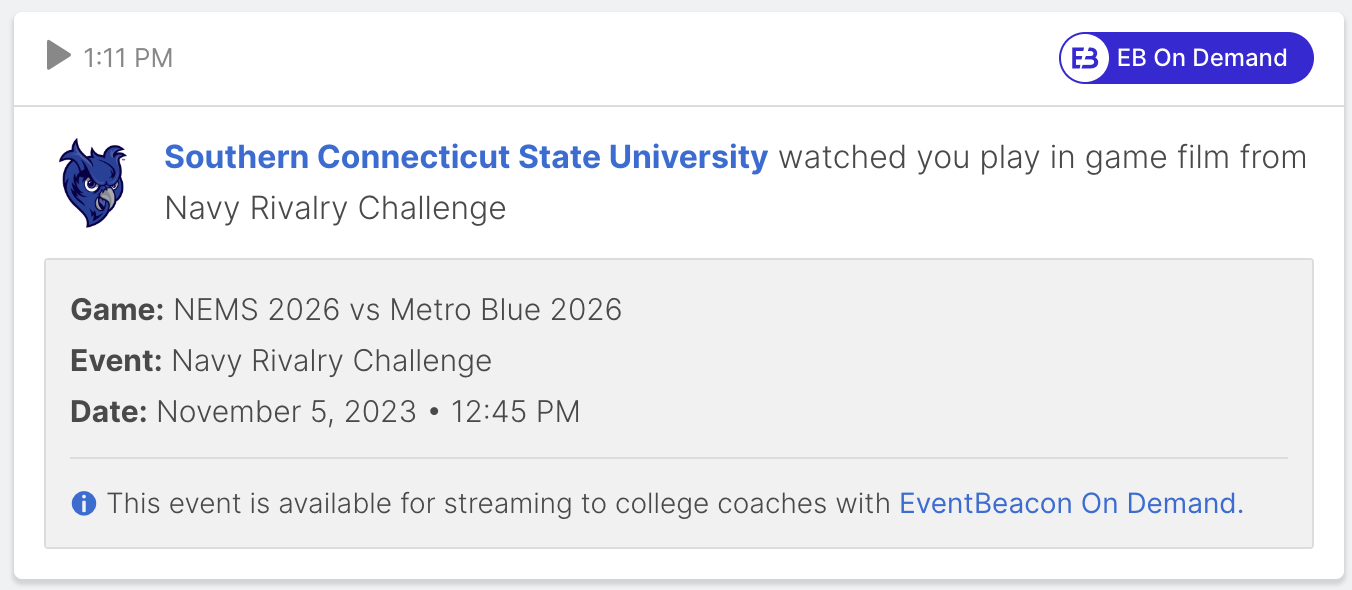Click Navy Rivalry Challenge in Event row
Image resolution: width=1352 pixels, height=590 pixels.
pyautogui.click(x=332, y=361)
